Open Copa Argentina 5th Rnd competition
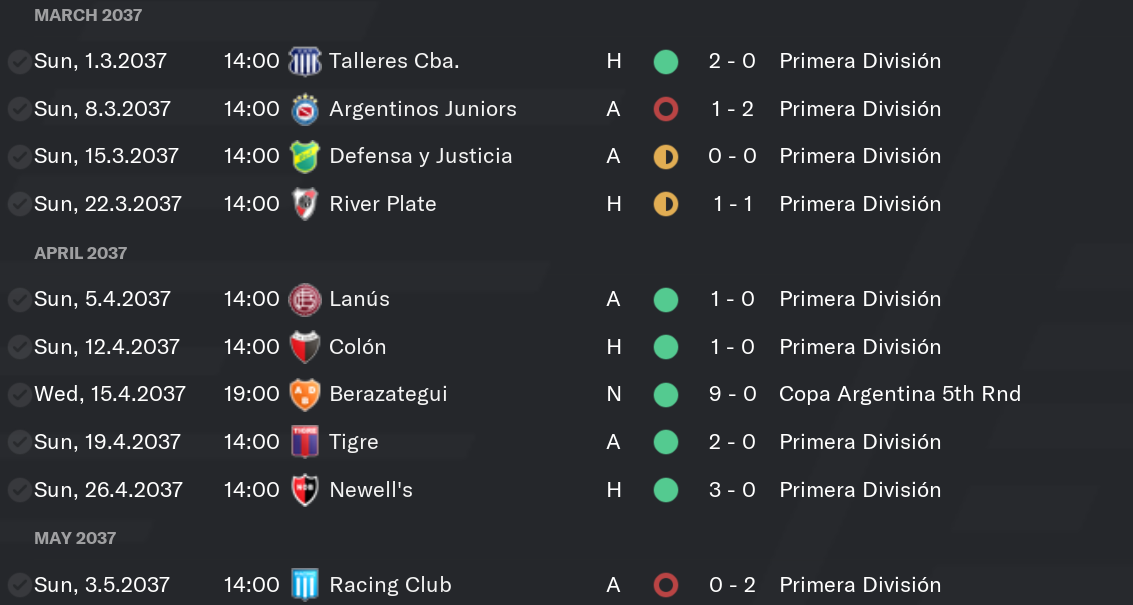Image resolution: width=1133 pixels, height=605 pixels. 900,394
